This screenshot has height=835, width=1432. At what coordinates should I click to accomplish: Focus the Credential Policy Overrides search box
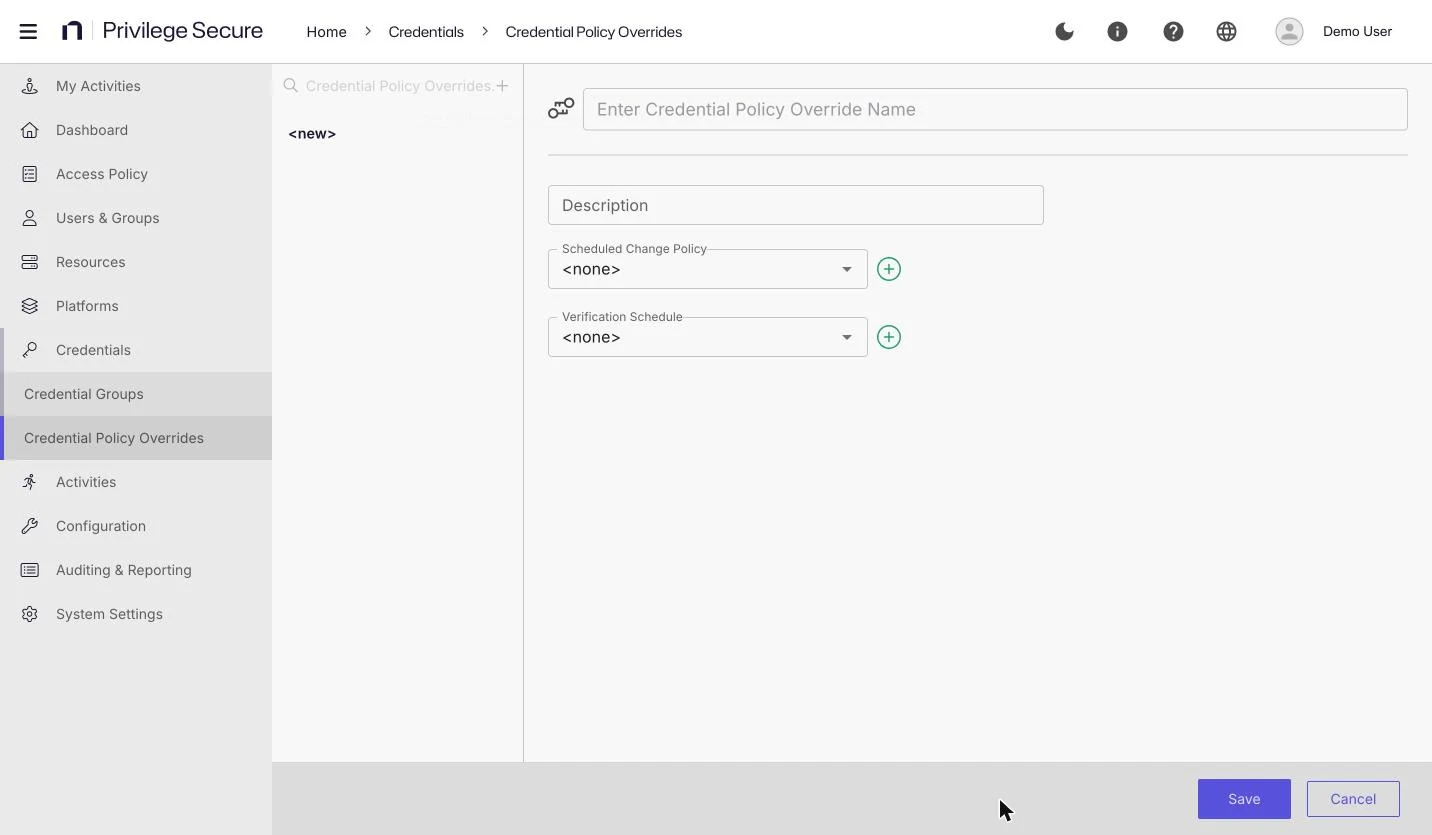point(399,86)
